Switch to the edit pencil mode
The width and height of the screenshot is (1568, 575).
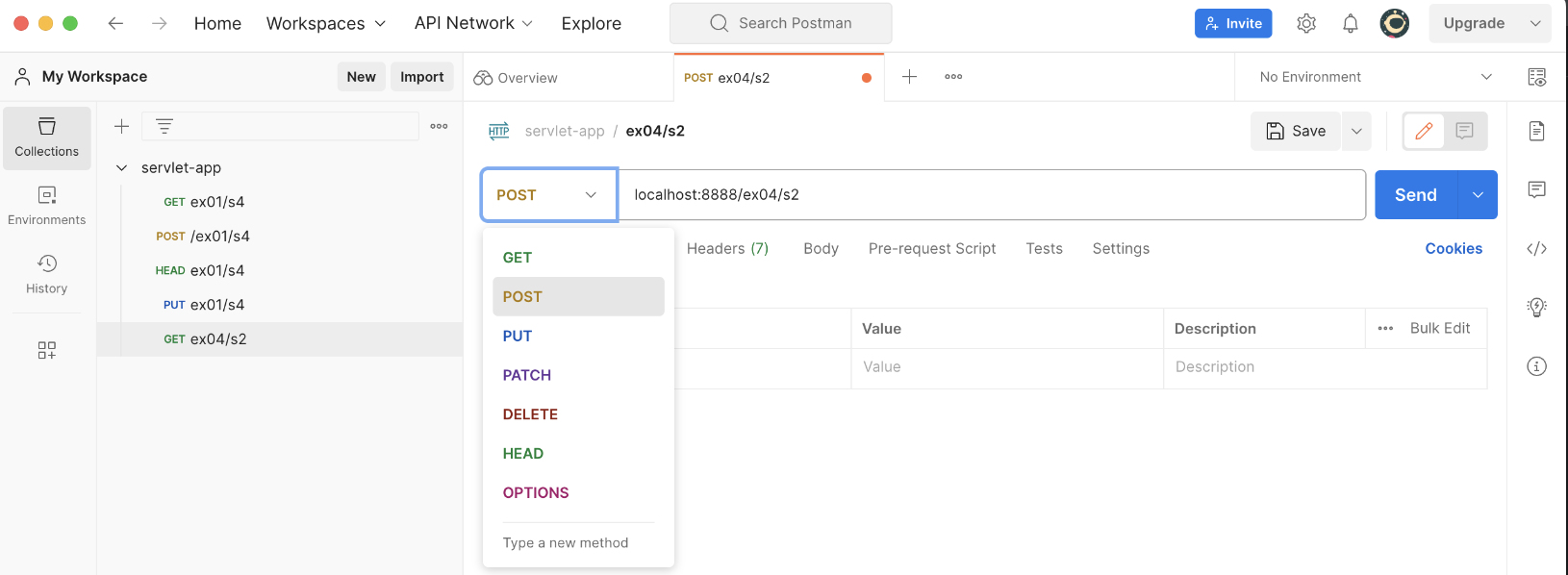click(x=1424, y=131)
